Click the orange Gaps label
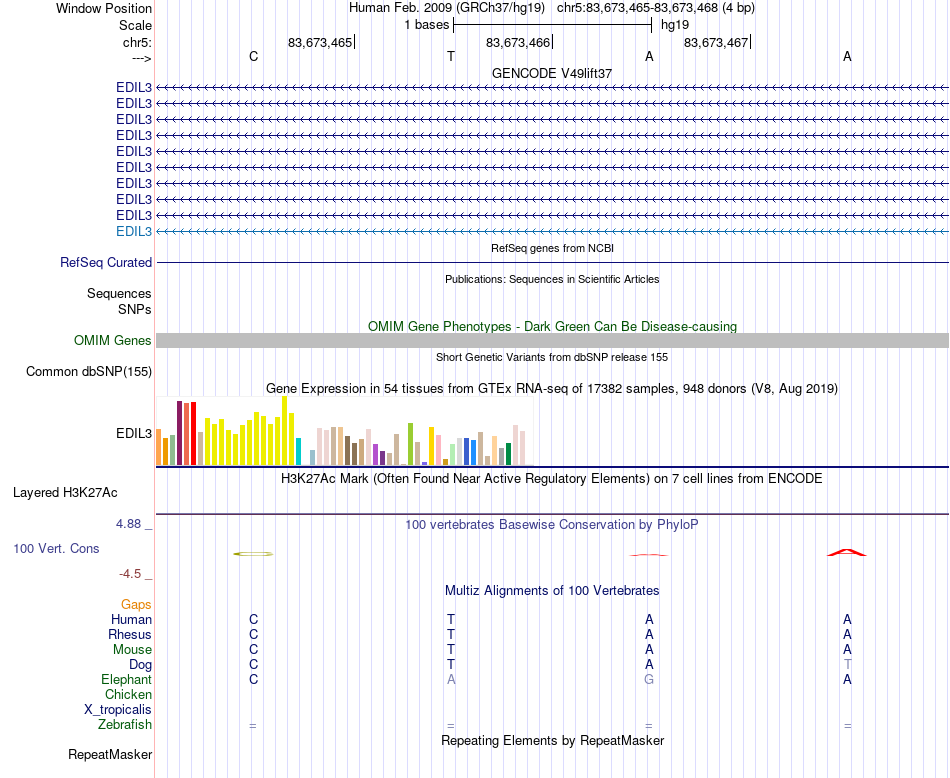This screenshot has height=778, width=950. (x=136, y=605)
